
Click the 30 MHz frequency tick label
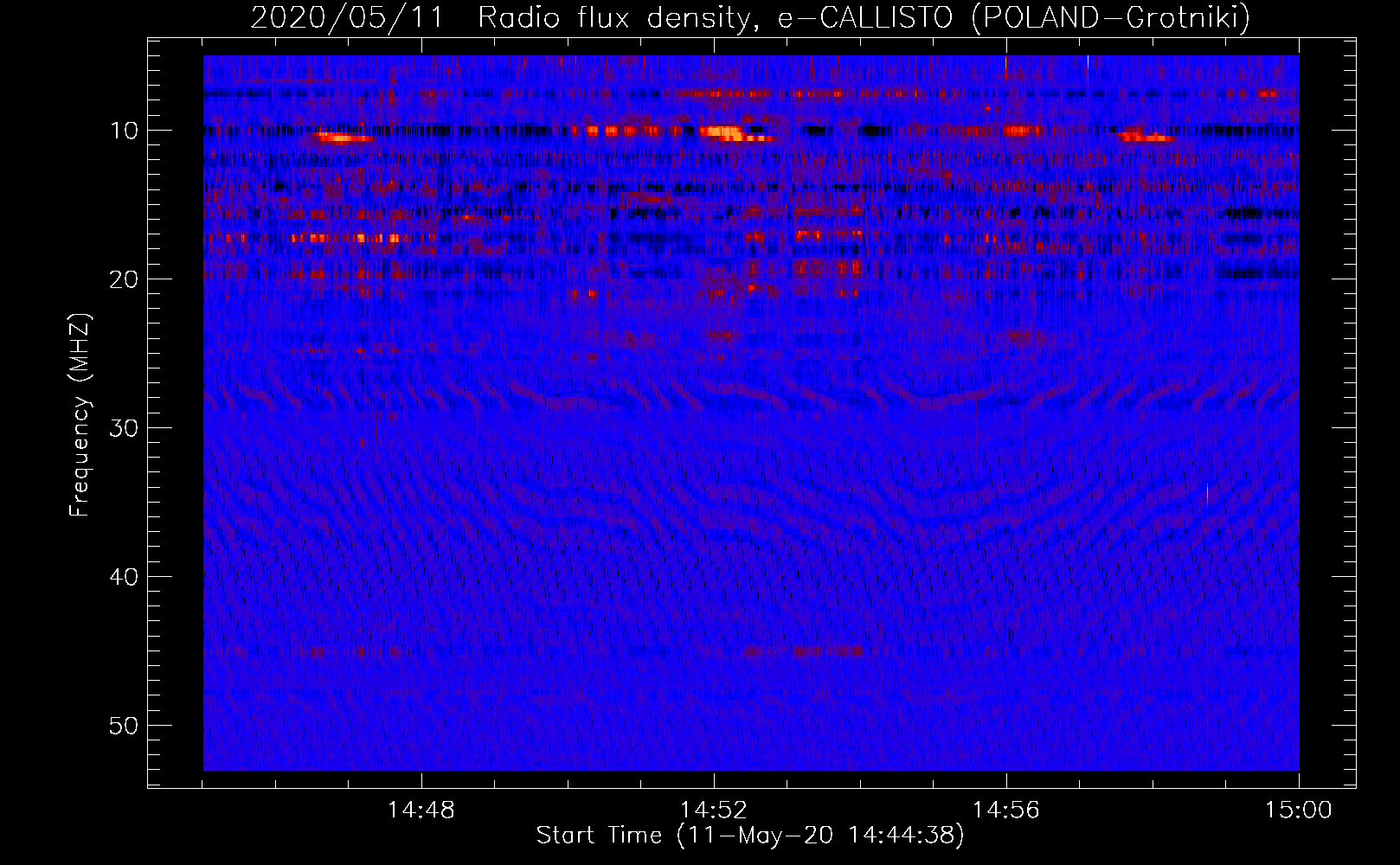[125, 428]
